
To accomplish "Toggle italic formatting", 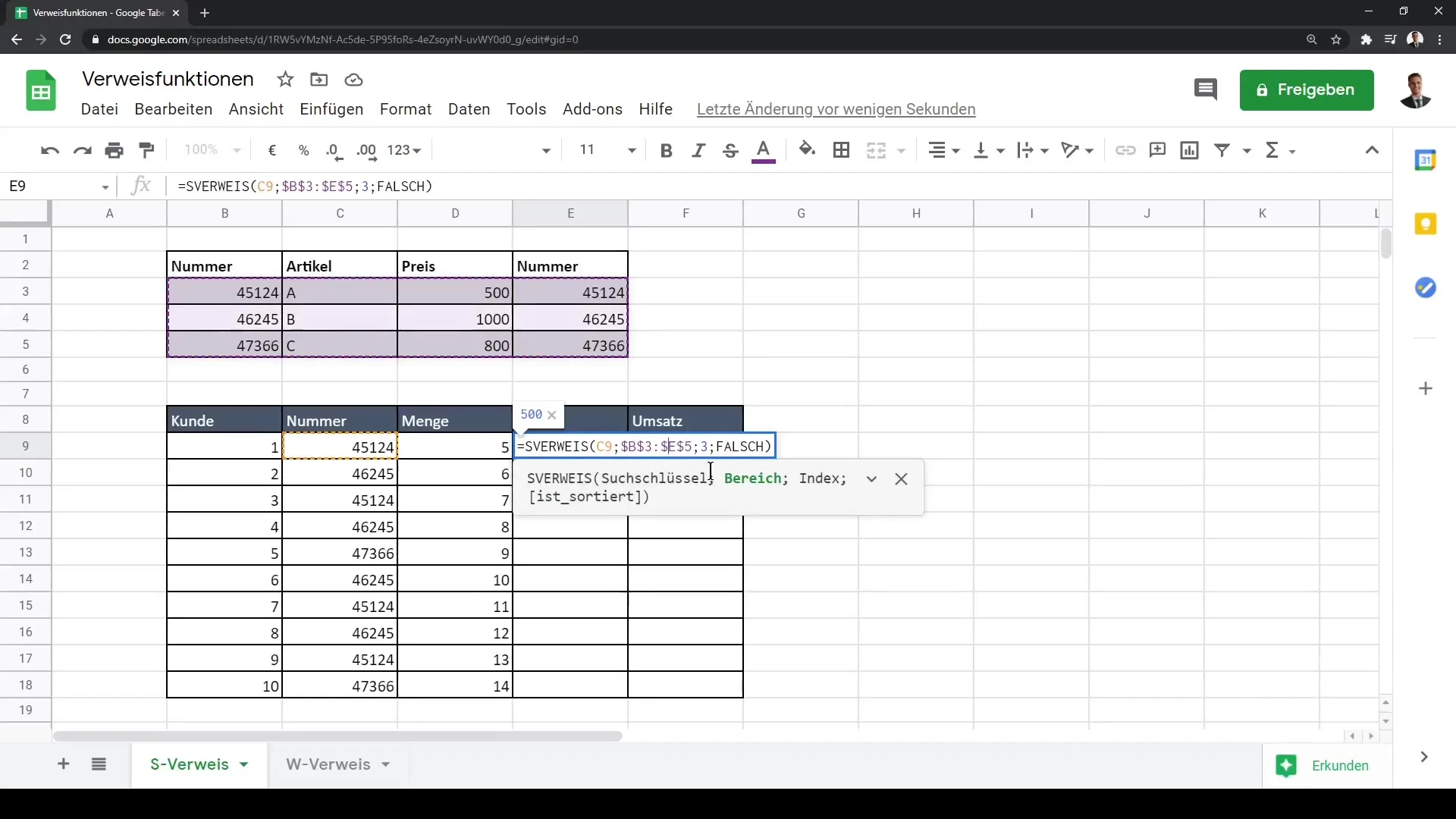I will tap(698, 150).
